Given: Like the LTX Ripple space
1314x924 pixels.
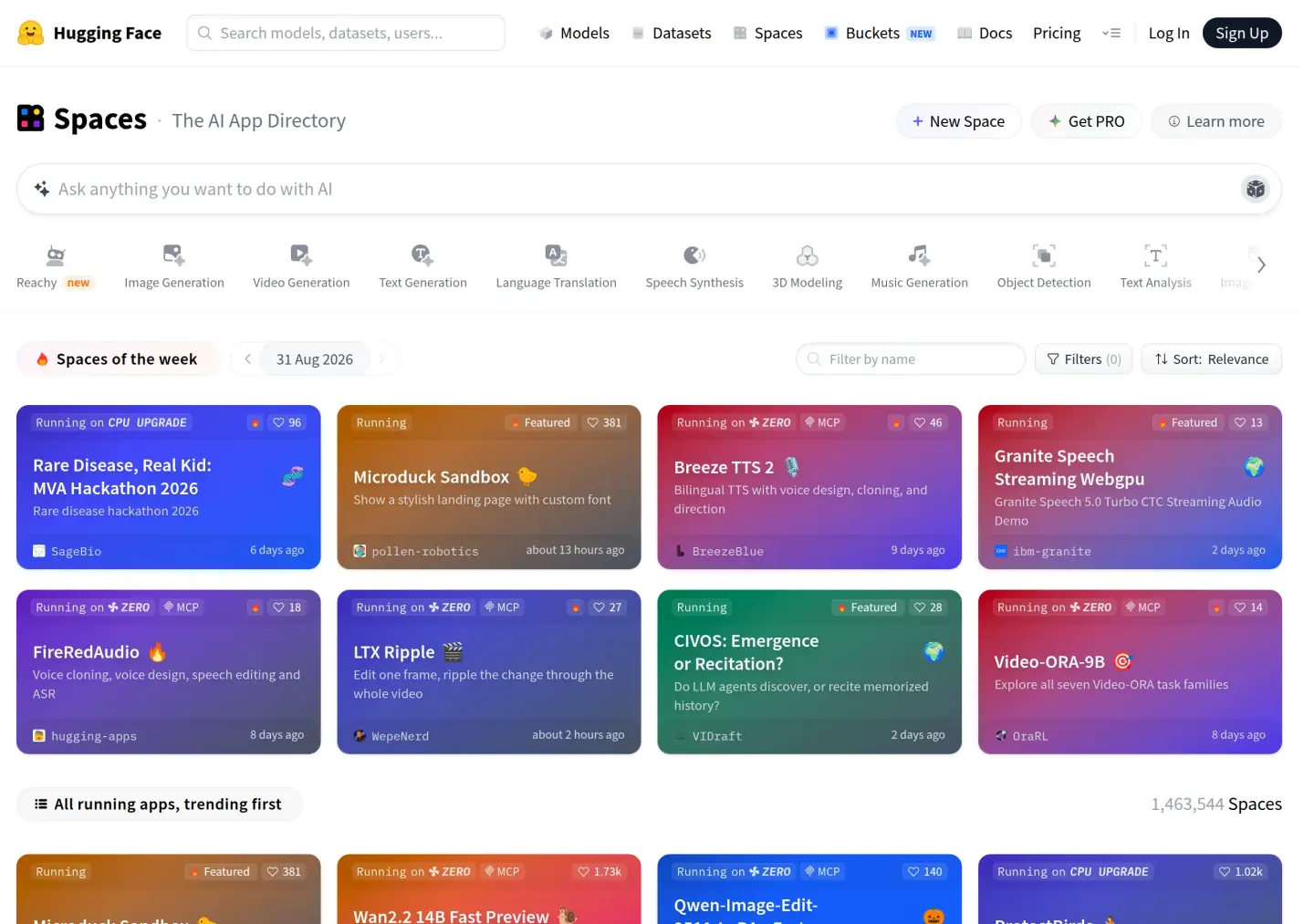Looking at the screenshot, I should pos(607,607).
